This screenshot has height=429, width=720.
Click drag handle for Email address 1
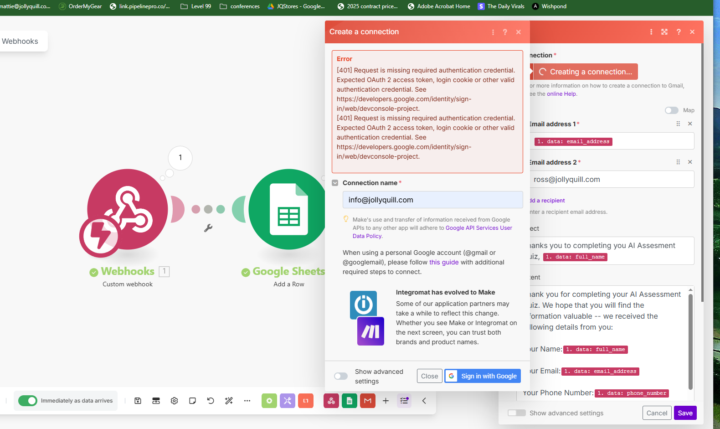[678, 124]
